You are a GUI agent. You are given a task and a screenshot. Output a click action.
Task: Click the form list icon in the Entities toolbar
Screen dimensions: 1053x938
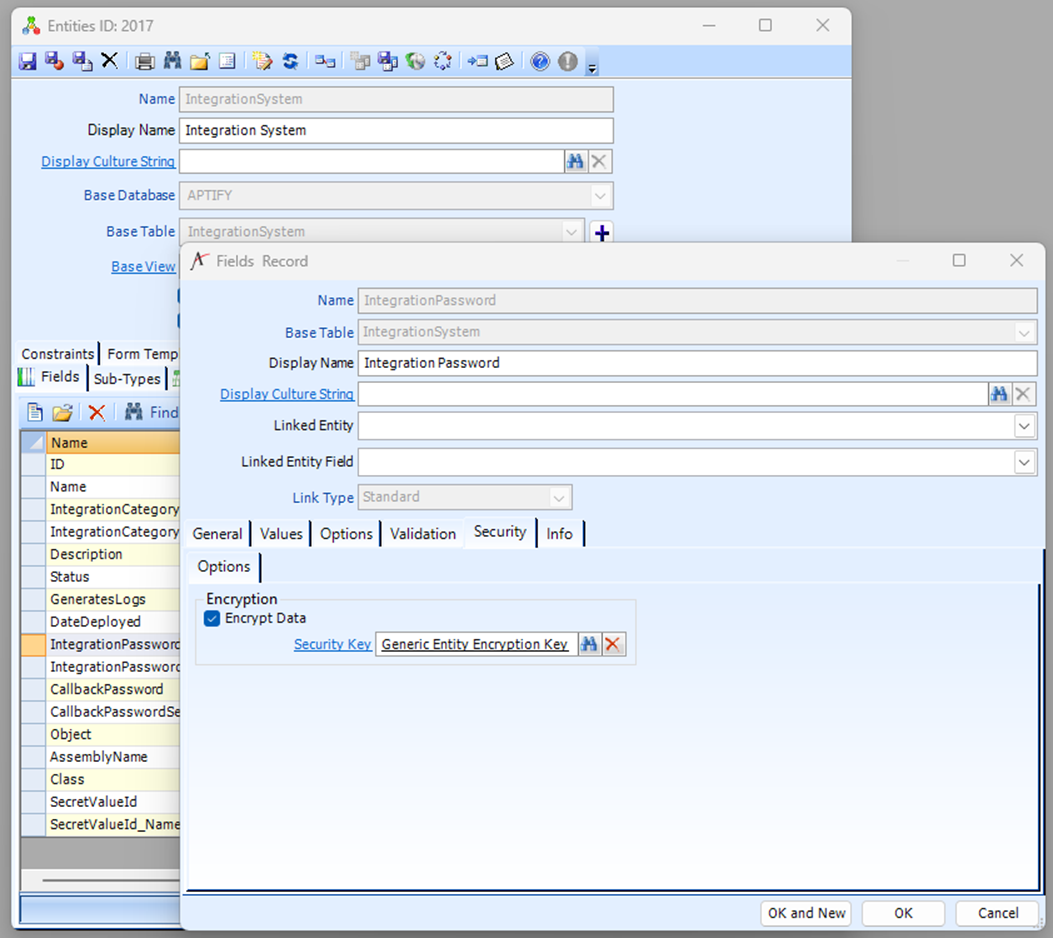228,61
